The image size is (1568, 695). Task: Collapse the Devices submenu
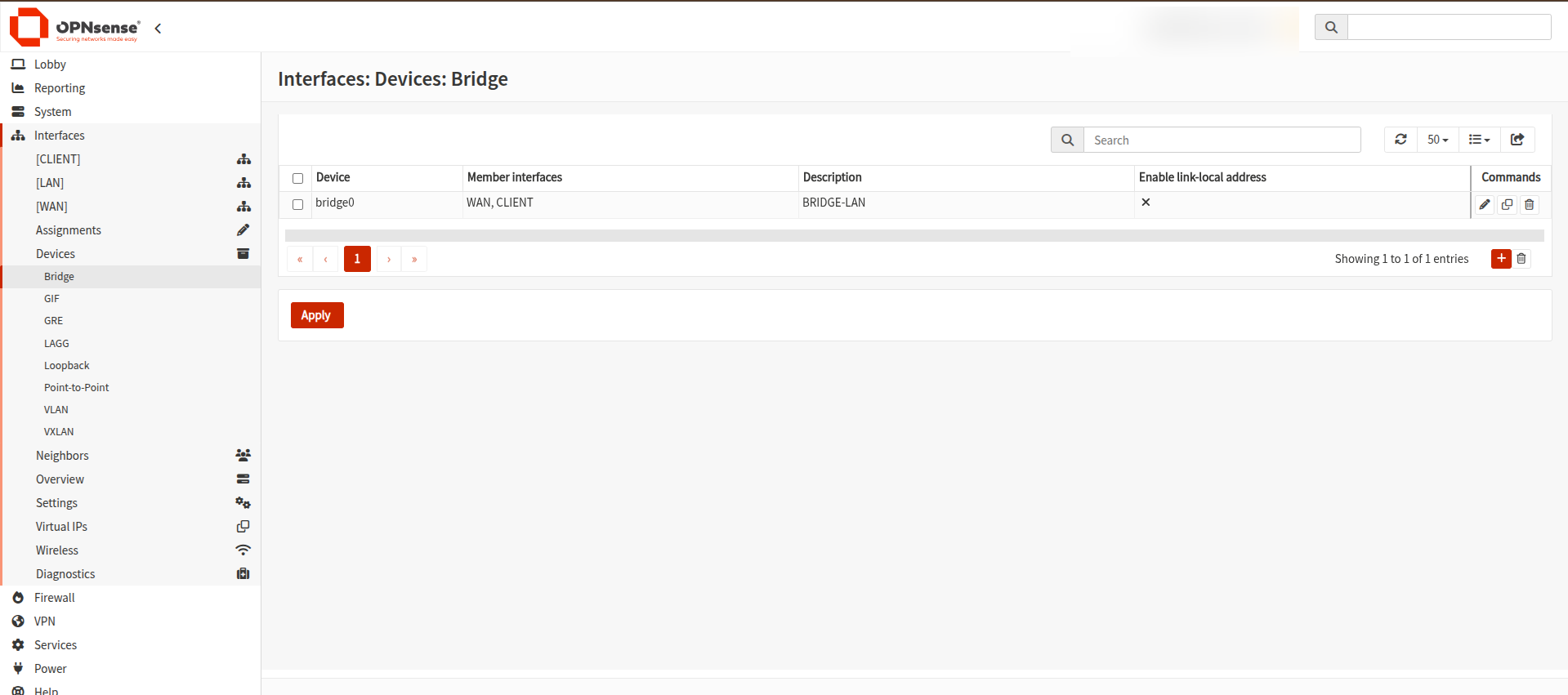(x=131, y=254)
